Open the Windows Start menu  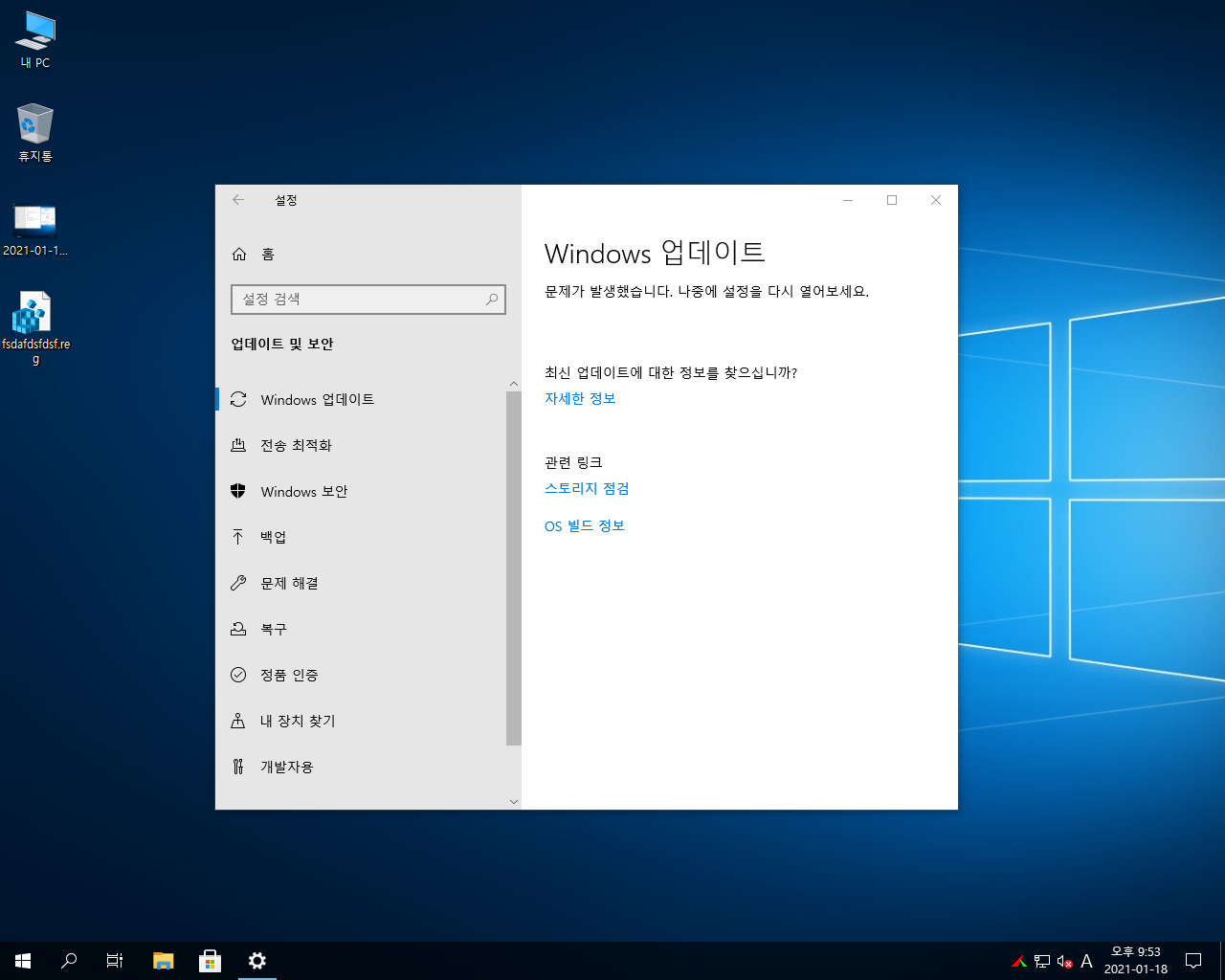click(x=23, y=961)
